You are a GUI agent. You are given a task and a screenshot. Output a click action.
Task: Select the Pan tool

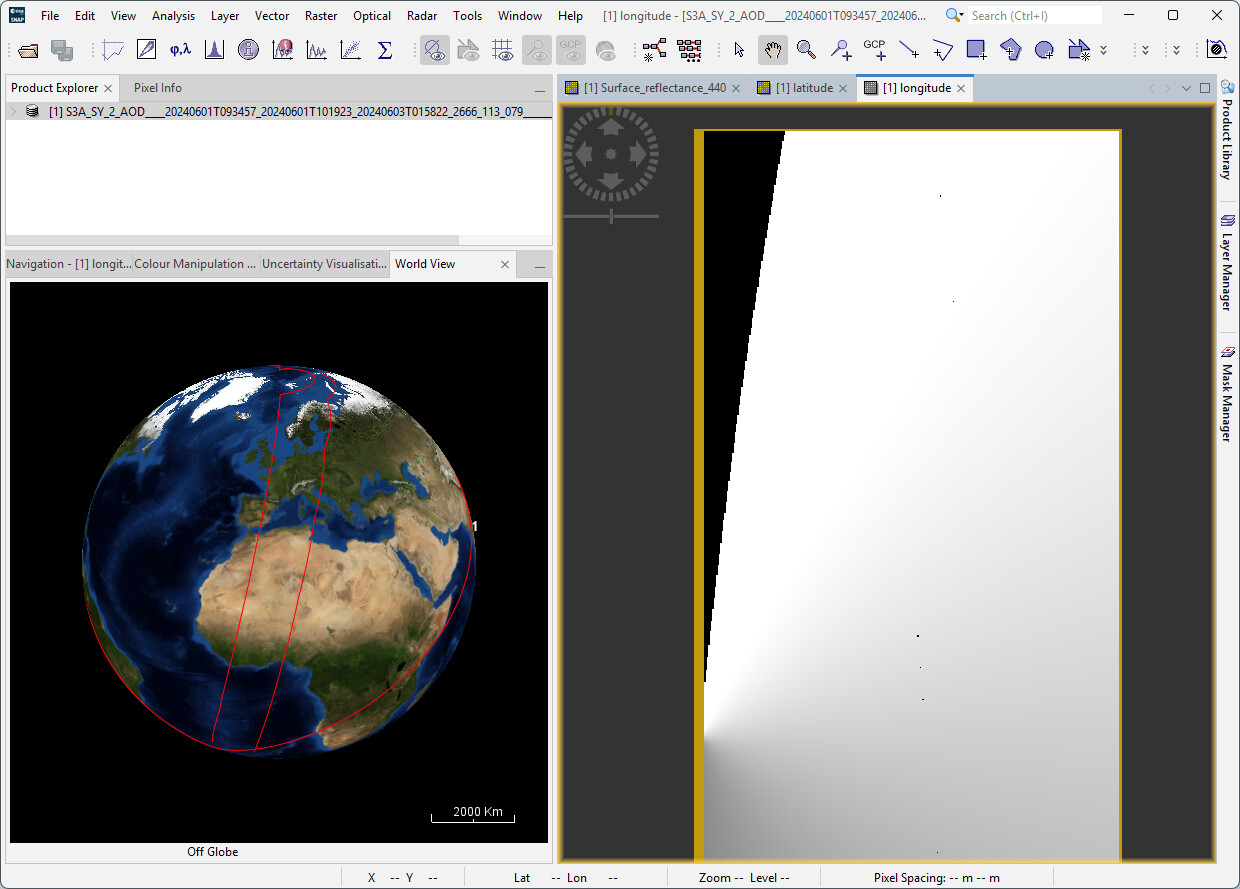[773, 50]
